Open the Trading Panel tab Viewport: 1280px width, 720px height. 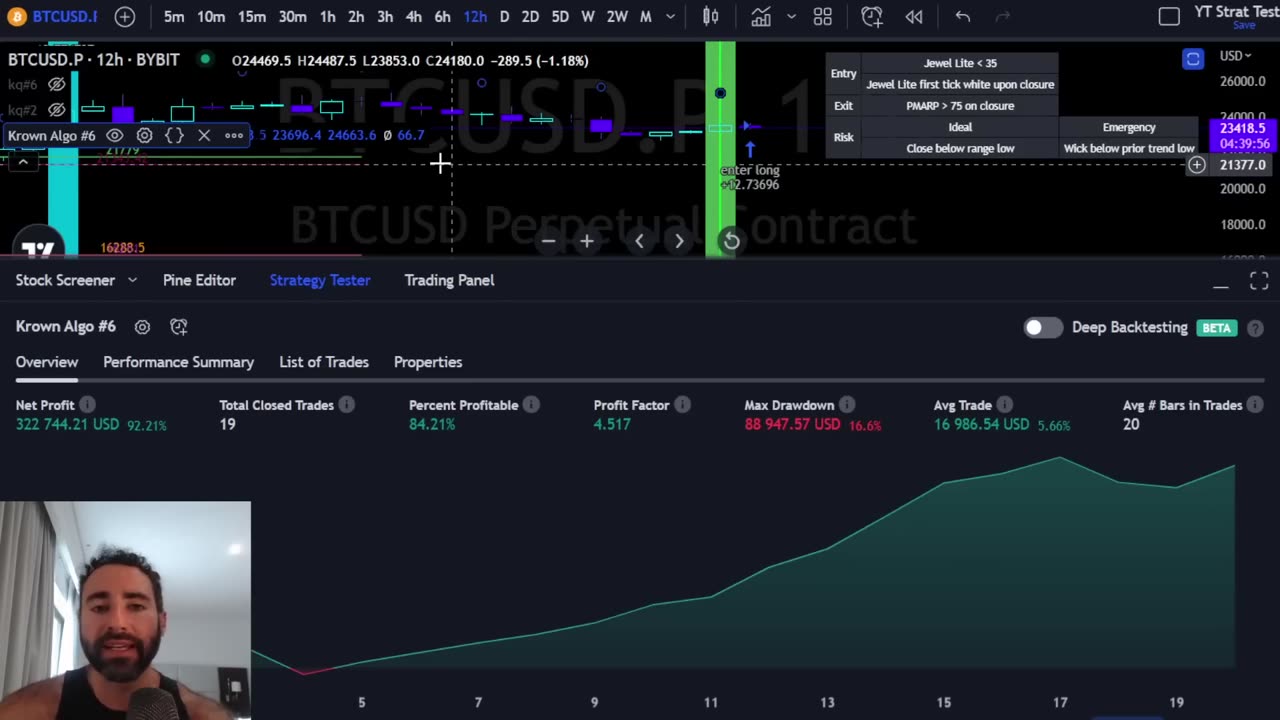point(449,280)
